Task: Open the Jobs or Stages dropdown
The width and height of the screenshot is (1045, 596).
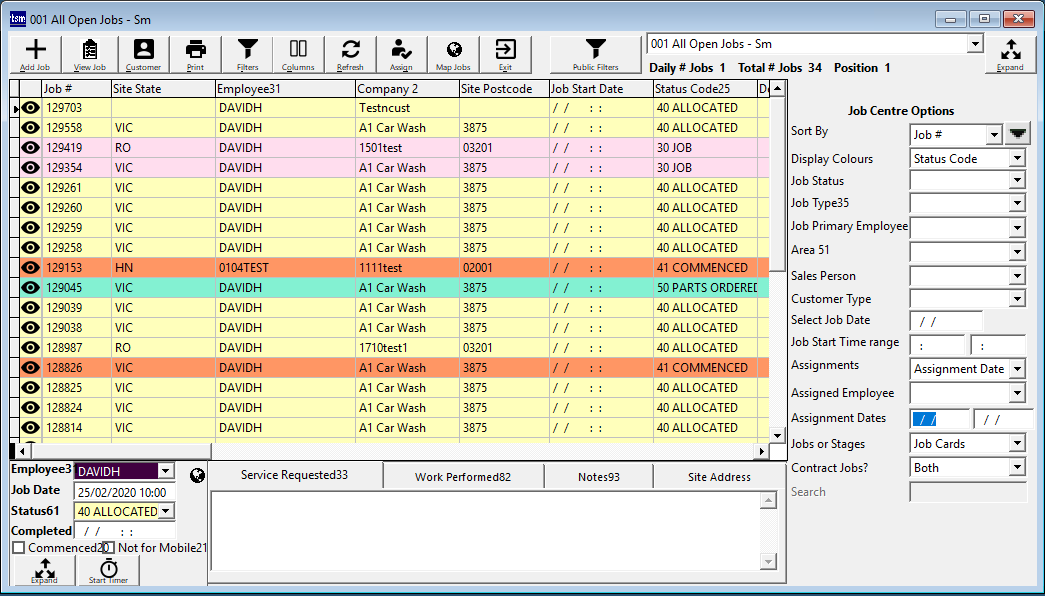Action: [1017, 443]
